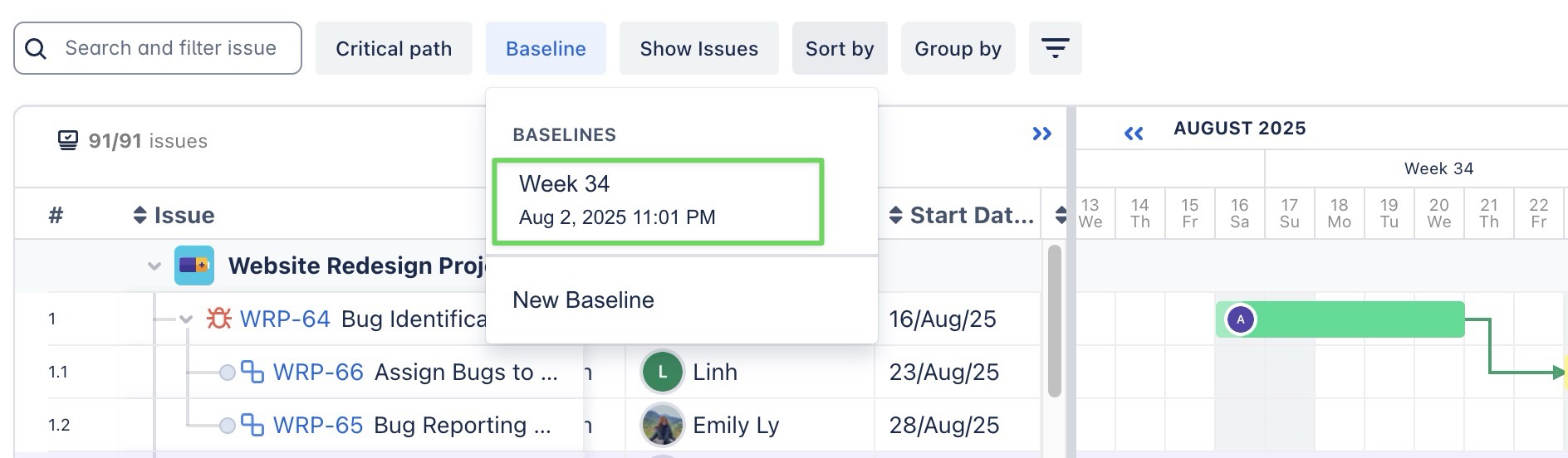Click the Website Redesign Project icon
The width and height of the screenshot is (1568, 458).
[194, 266]
